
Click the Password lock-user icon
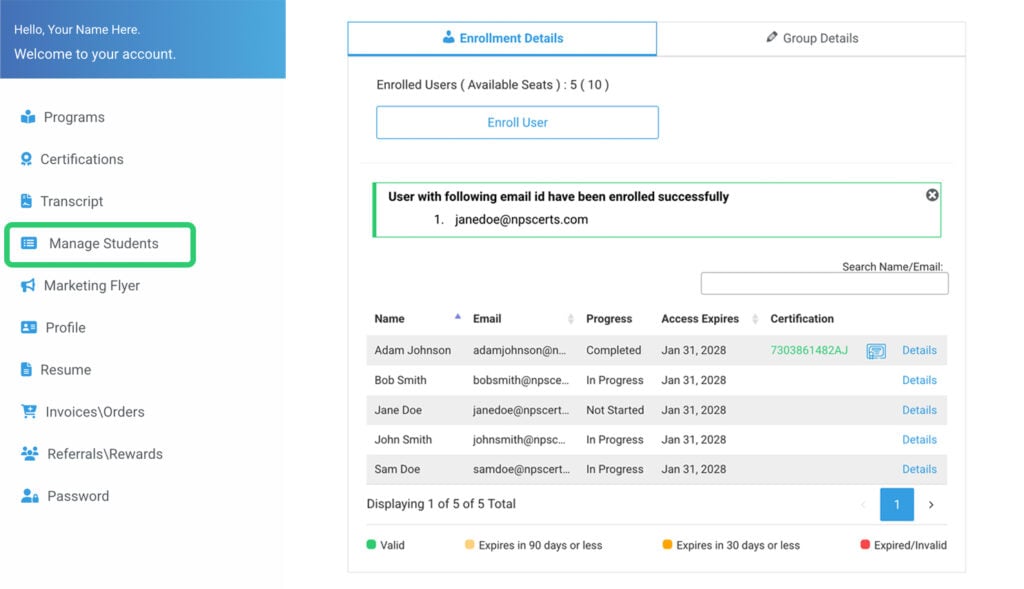click(x=29, y=496)
